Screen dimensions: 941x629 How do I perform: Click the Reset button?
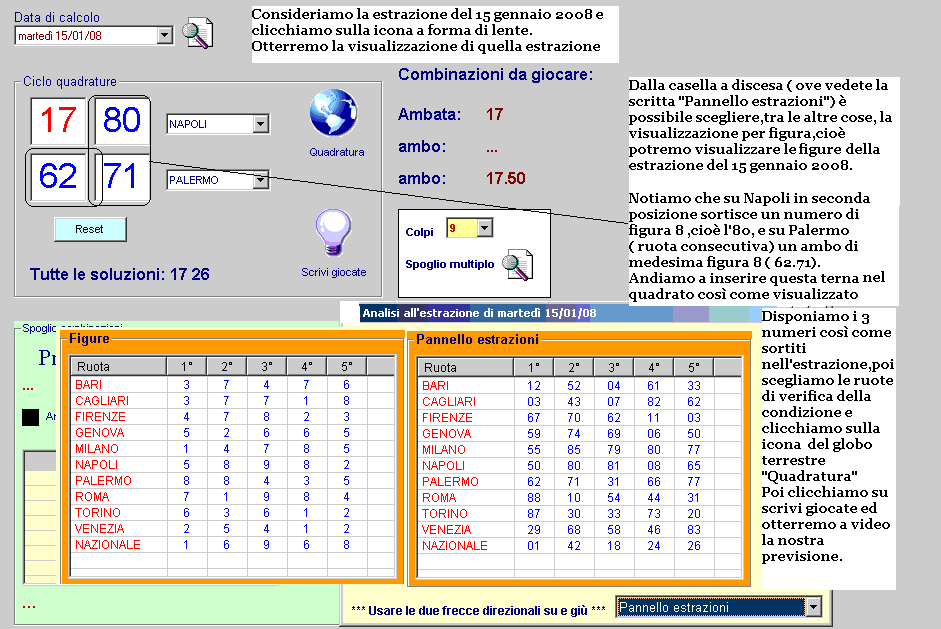[x=90, y=229]
